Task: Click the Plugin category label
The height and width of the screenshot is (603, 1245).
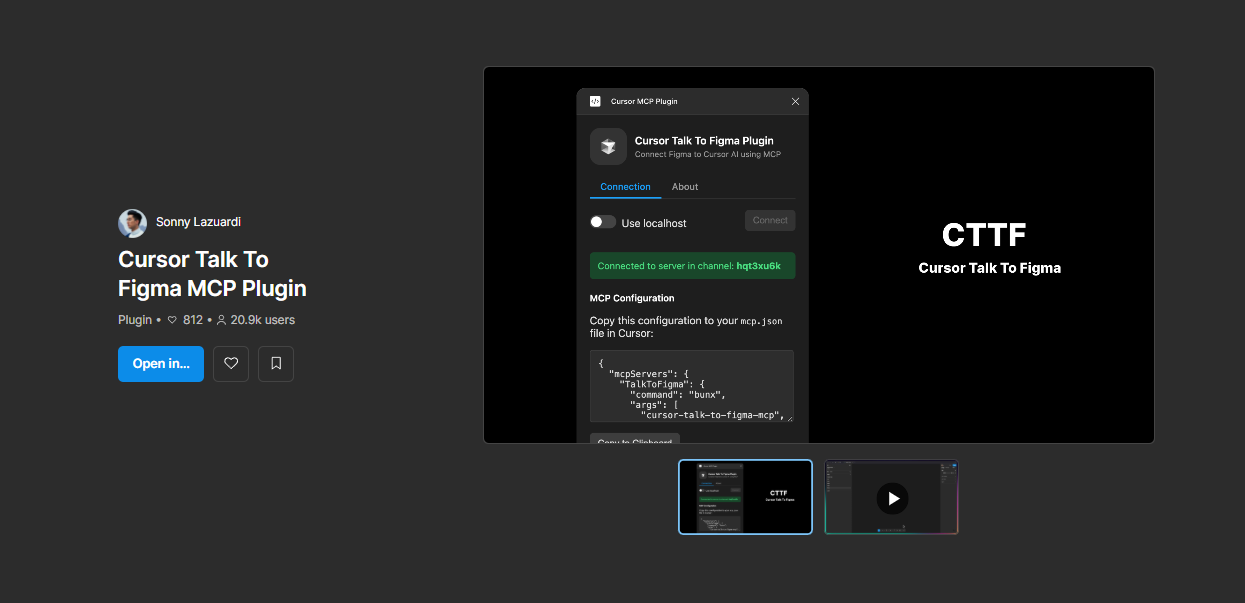Action: click(x=135, y=320)
